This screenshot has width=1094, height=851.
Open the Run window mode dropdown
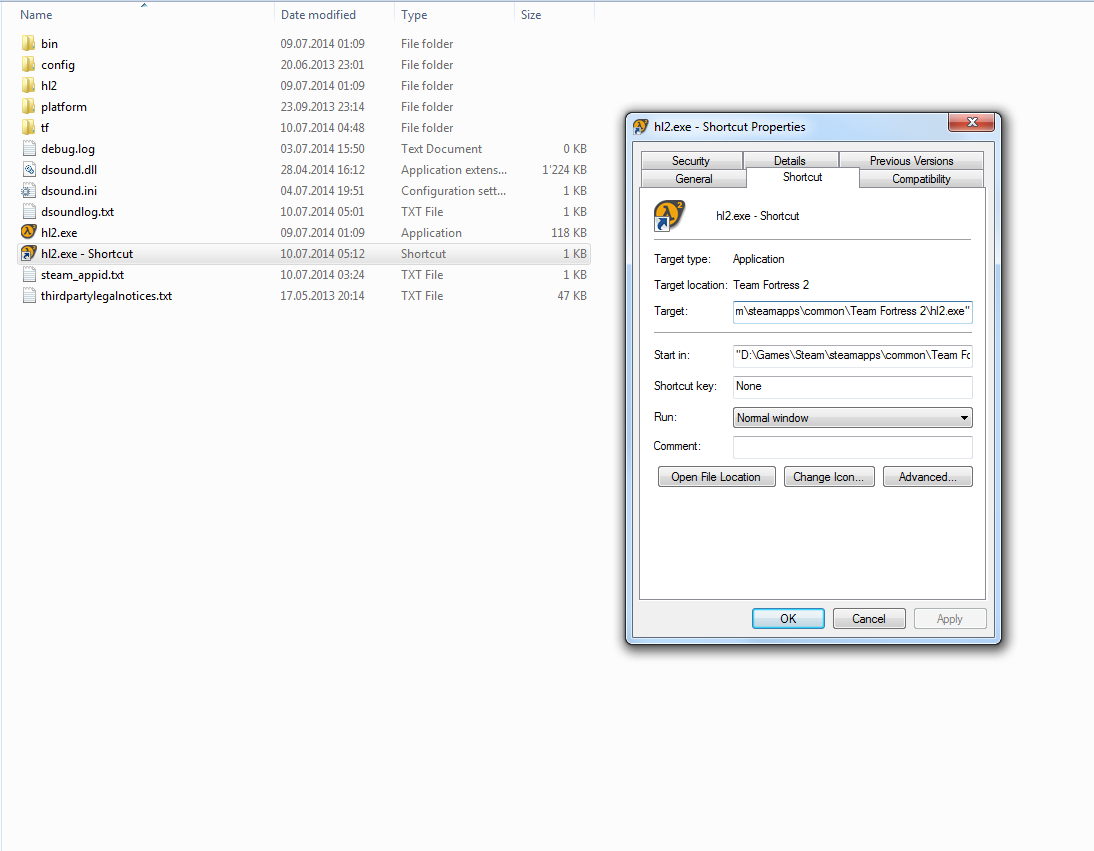tap(853, 417)
